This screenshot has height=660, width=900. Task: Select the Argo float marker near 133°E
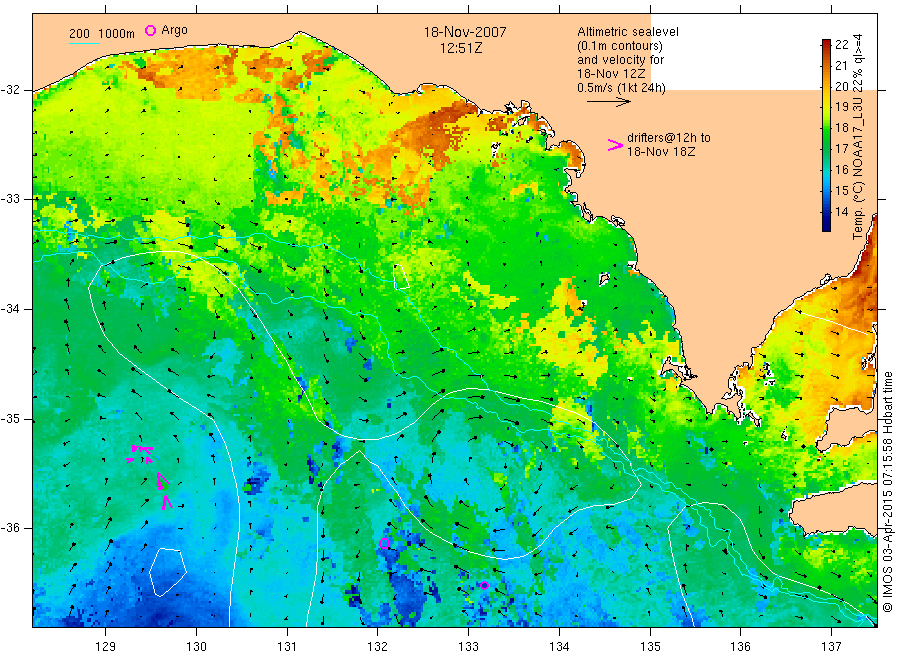[484, 585]
